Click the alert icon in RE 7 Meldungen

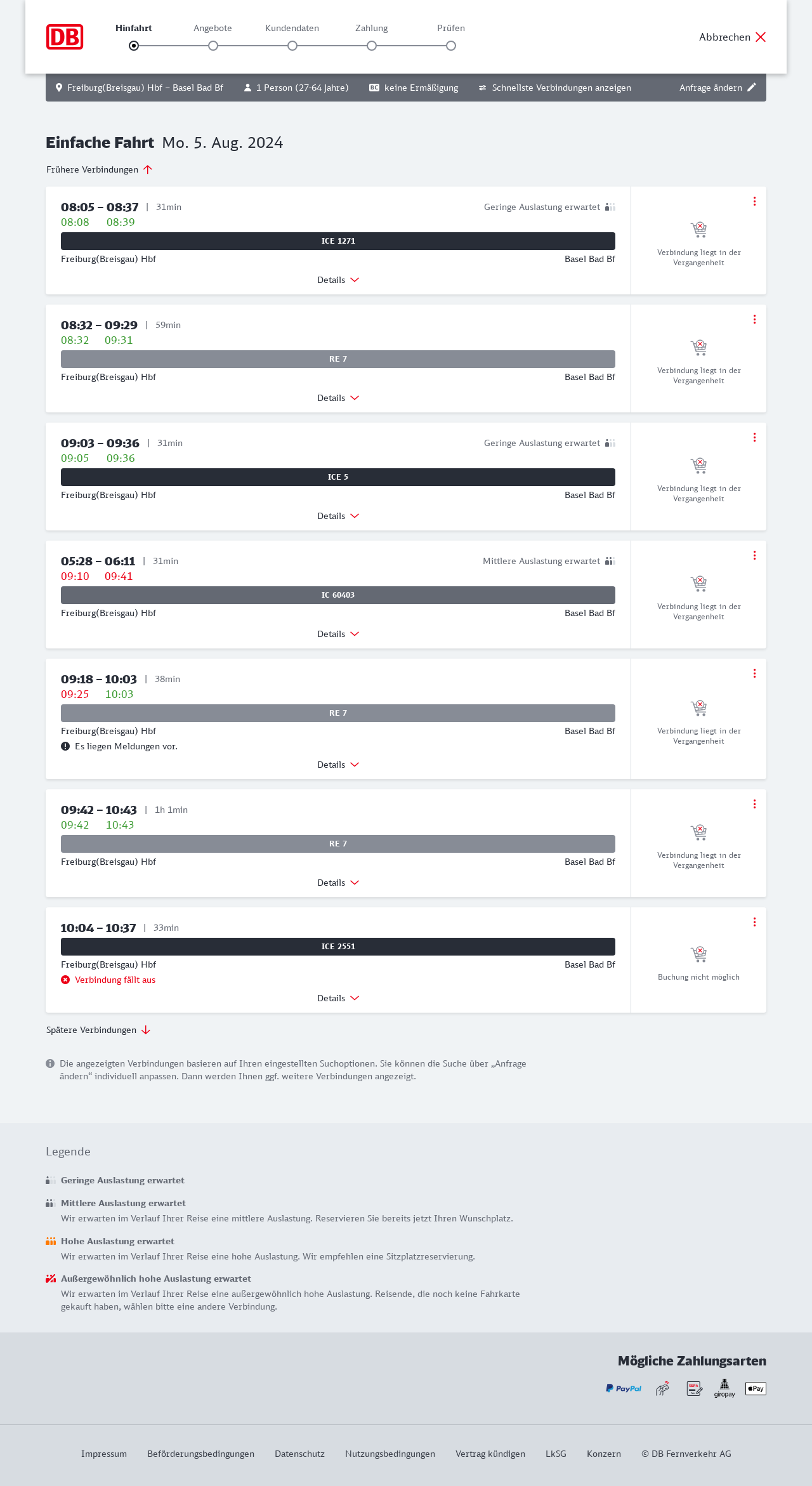click(65, 746)
